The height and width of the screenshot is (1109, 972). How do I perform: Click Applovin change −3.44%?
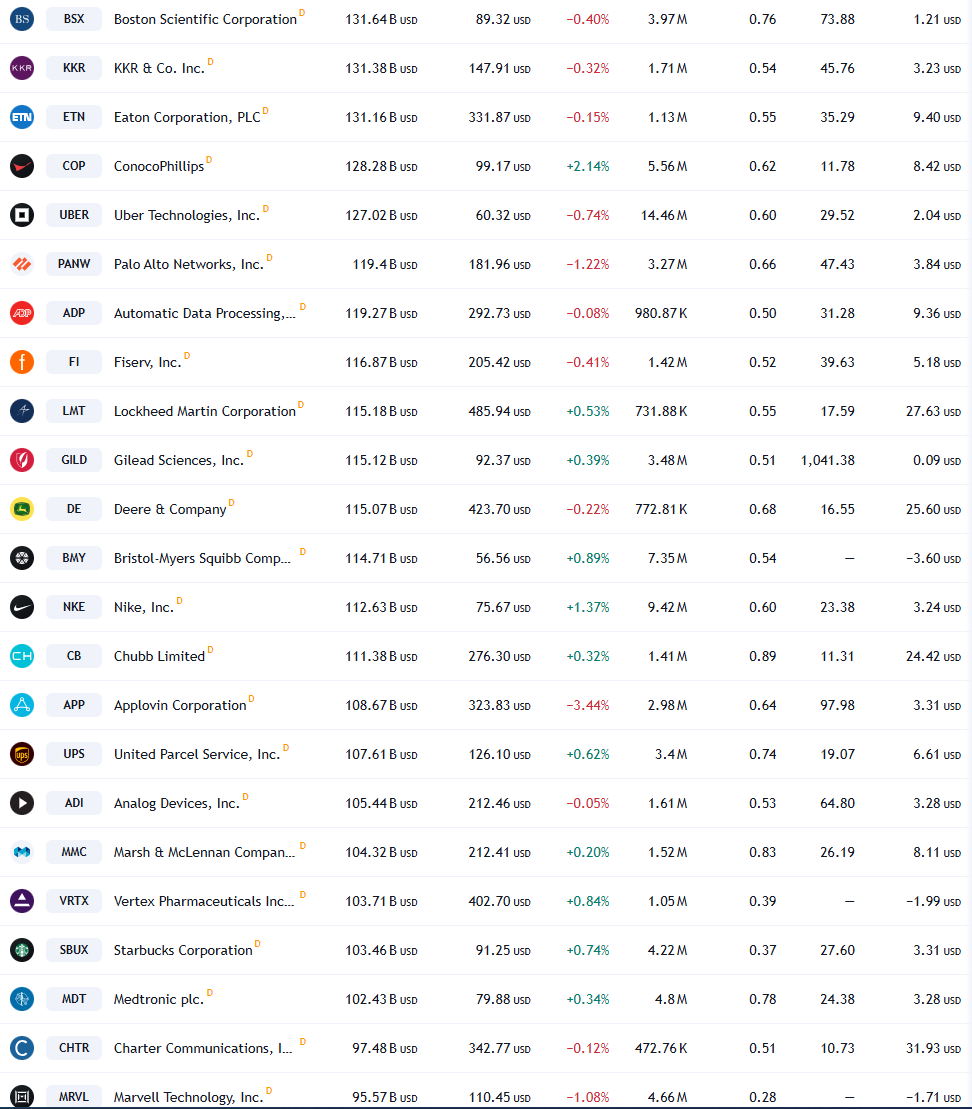[588, 705]
